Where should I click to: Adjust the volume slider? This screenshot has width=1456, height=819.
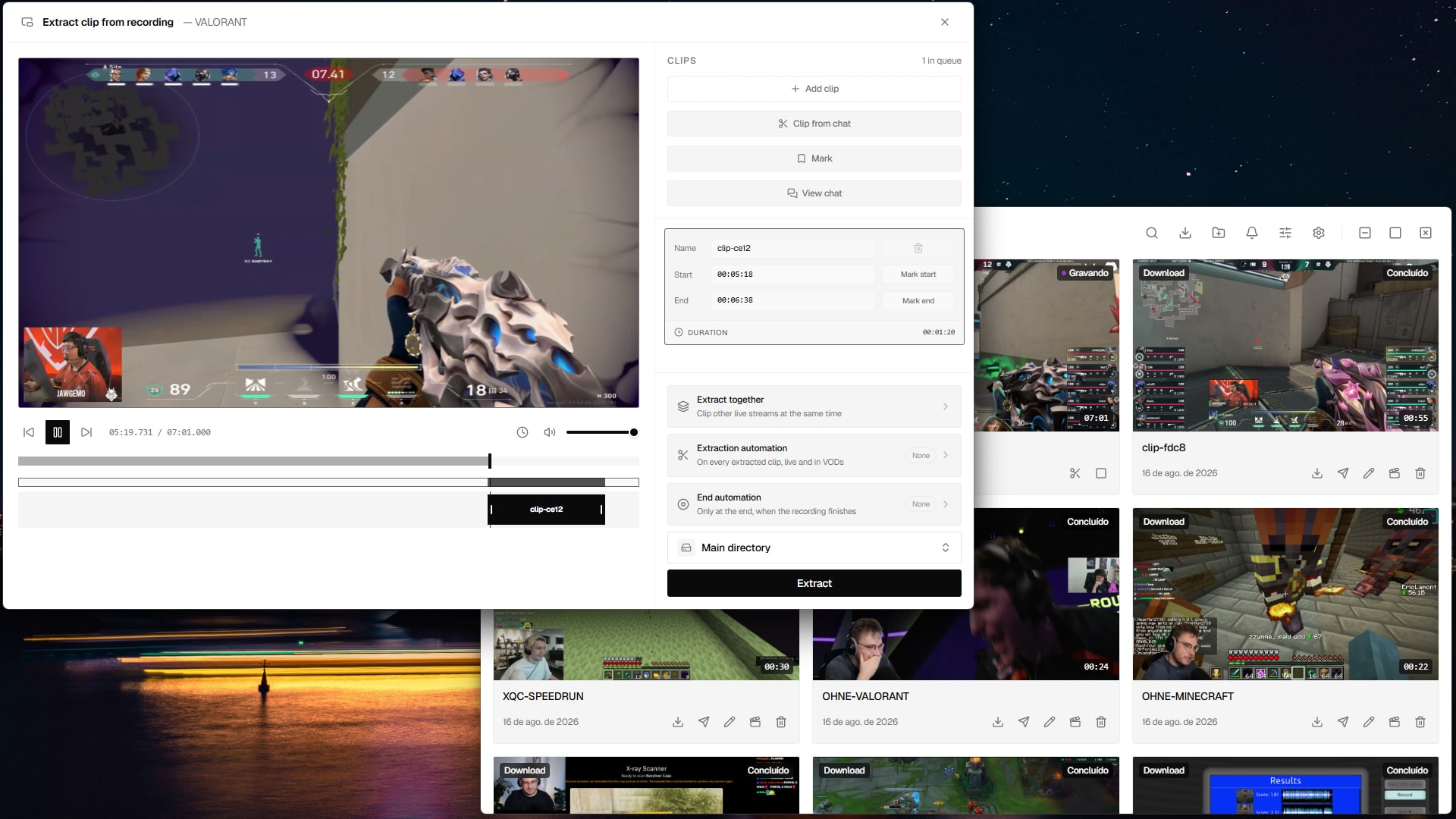pyautogui.click(x=602, y=432)
